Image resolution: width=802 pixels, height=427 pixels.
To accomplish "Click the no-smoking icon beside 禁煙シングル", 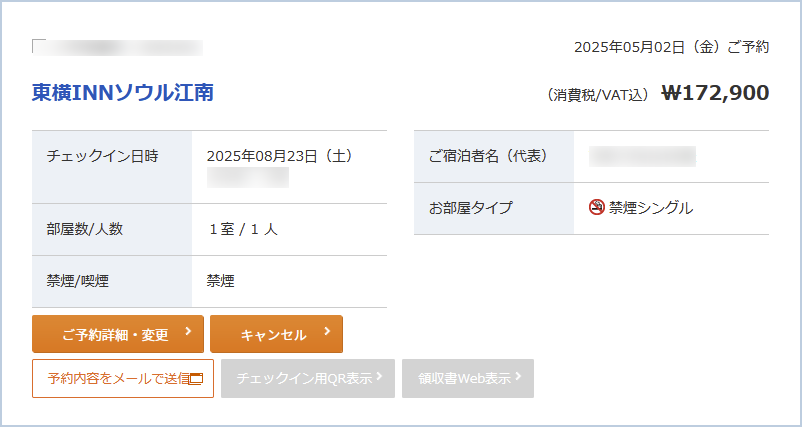I will (x=596, y=208).
